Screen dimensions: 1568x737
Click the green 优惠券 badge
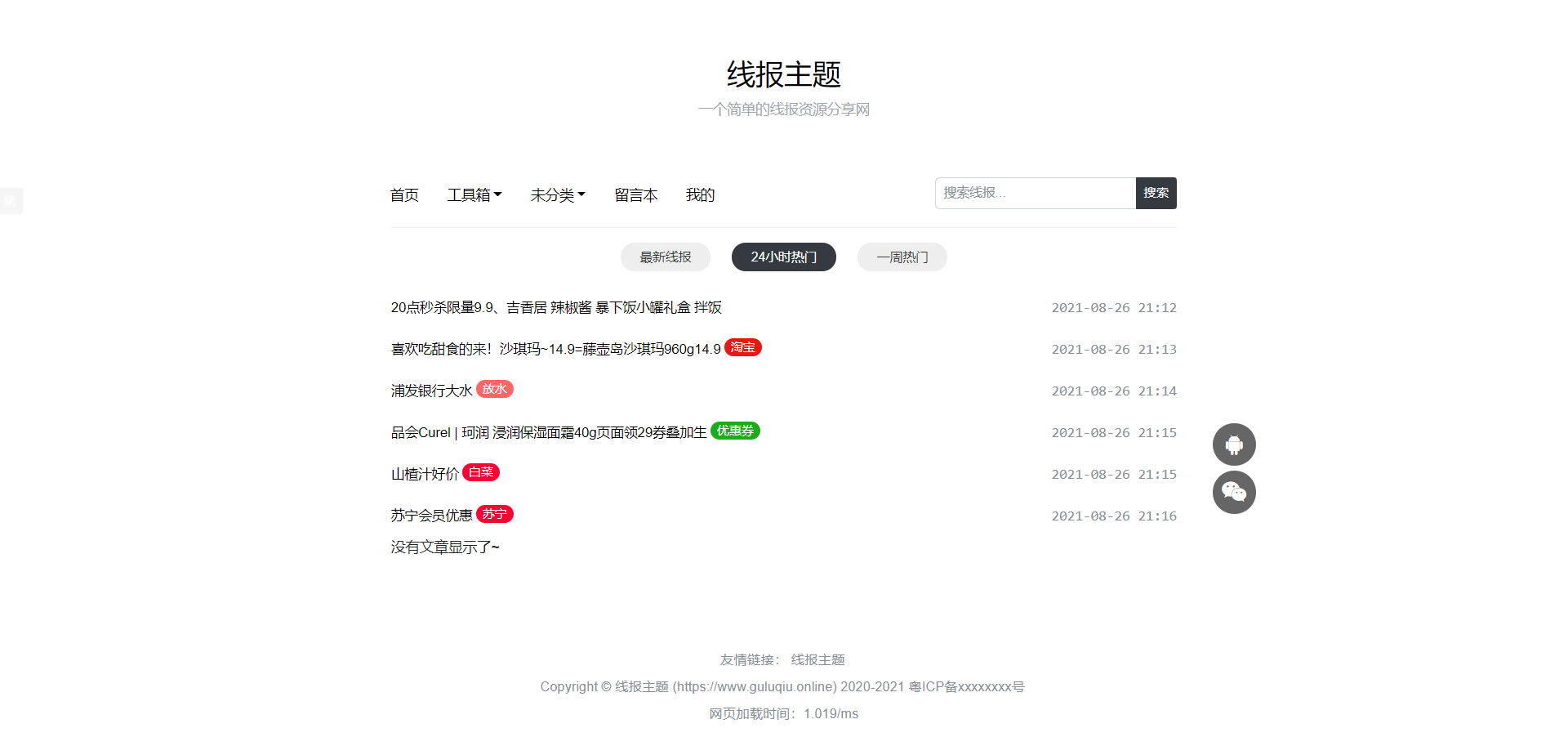click(x=735, y=431)
